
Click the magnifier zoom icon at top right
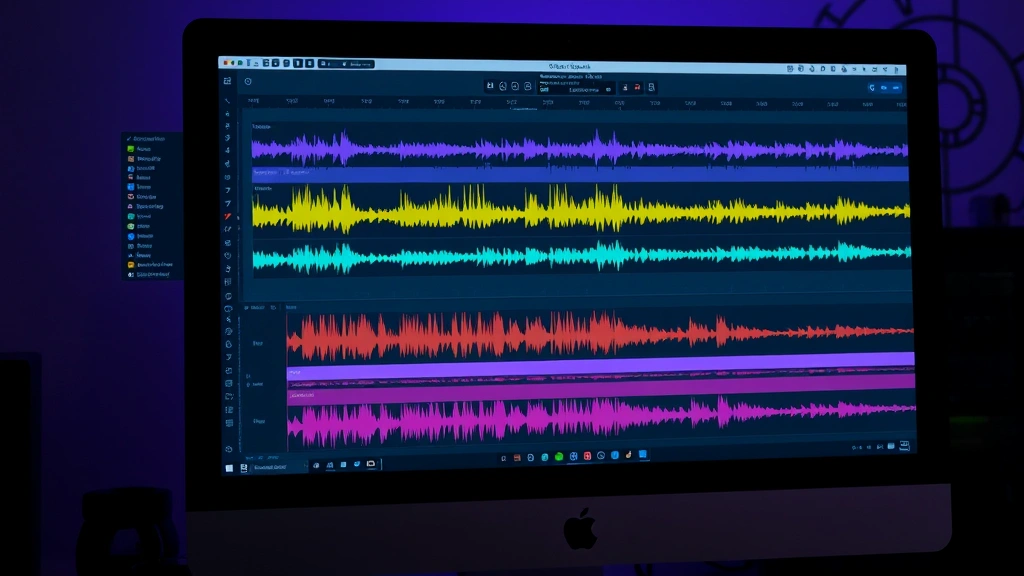click(872, 87)
